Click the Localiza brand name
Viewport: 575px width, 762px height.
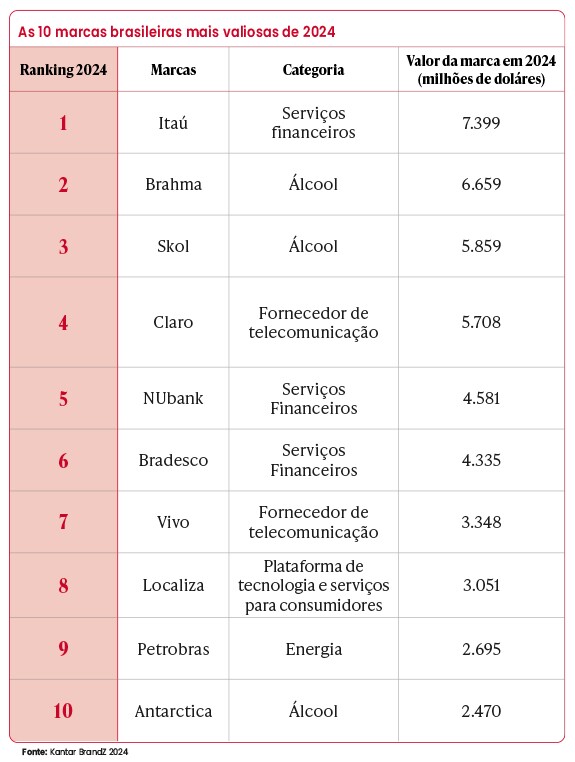pyautogui.click(x=173, y=586)
